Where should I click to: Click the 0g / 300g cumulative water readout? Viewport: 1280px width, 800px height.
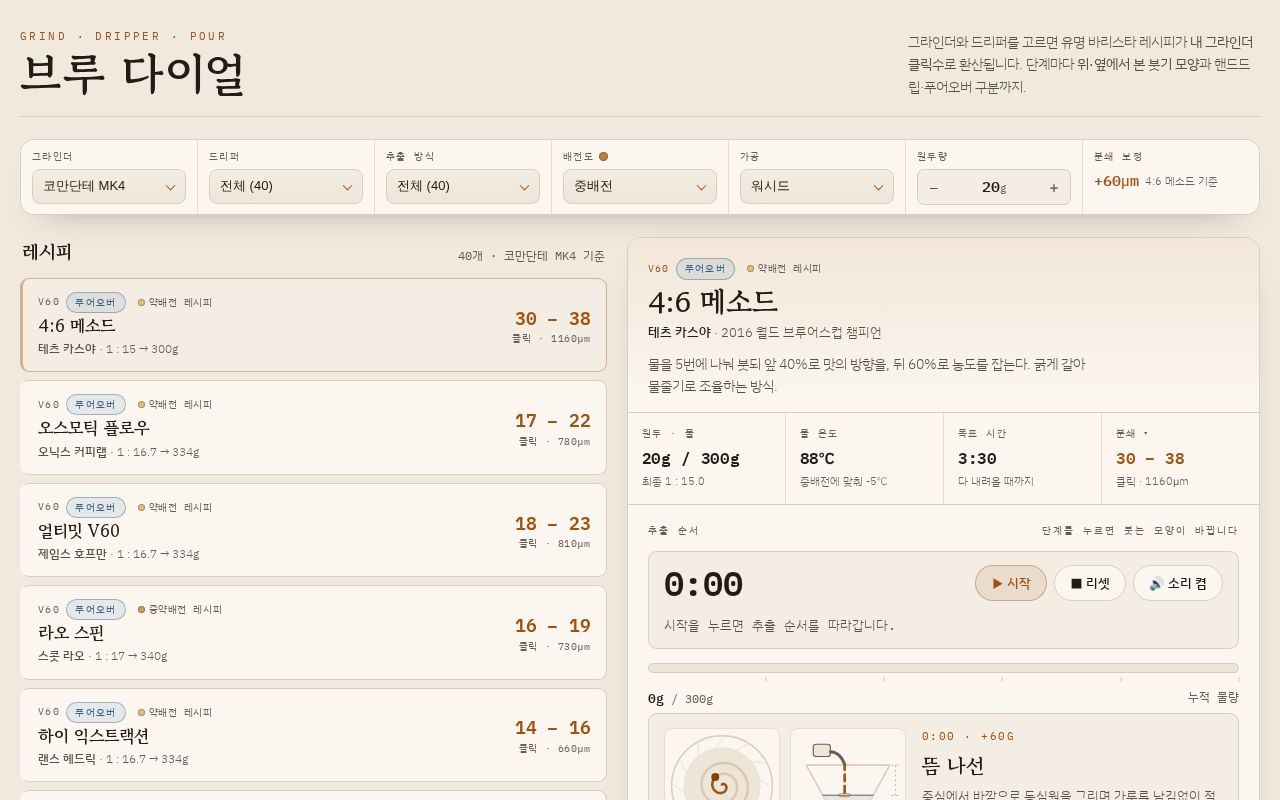[680, 698]
